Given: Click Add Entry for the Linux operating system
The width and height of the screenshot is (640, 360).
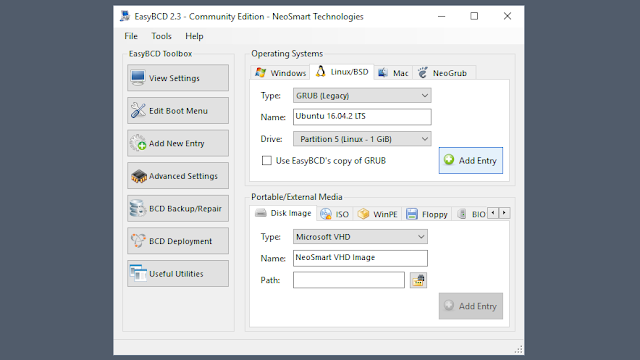Looking at the screenshot, I should [471, 160].
